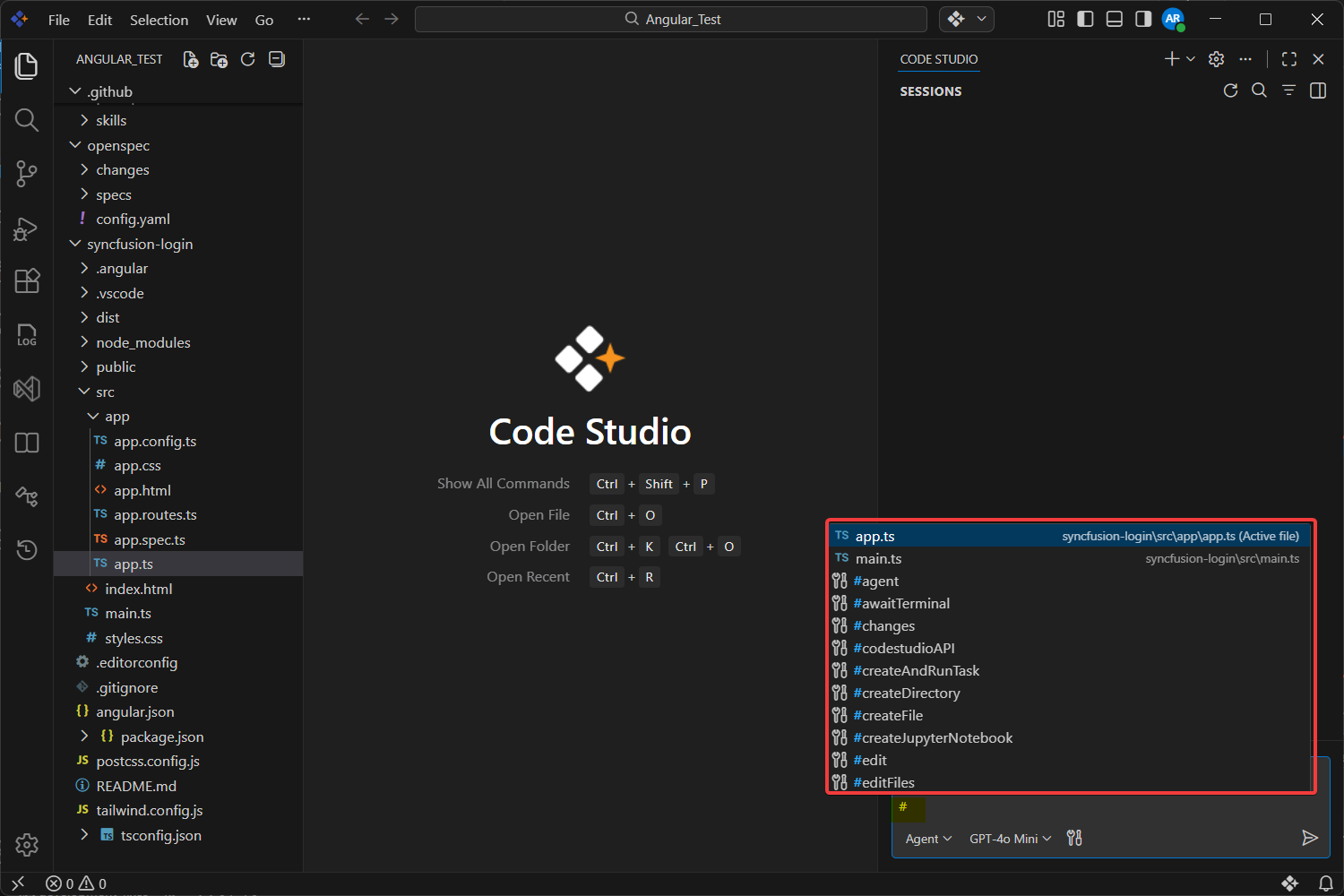Open Source Control from the activity bar

[26, 174]
